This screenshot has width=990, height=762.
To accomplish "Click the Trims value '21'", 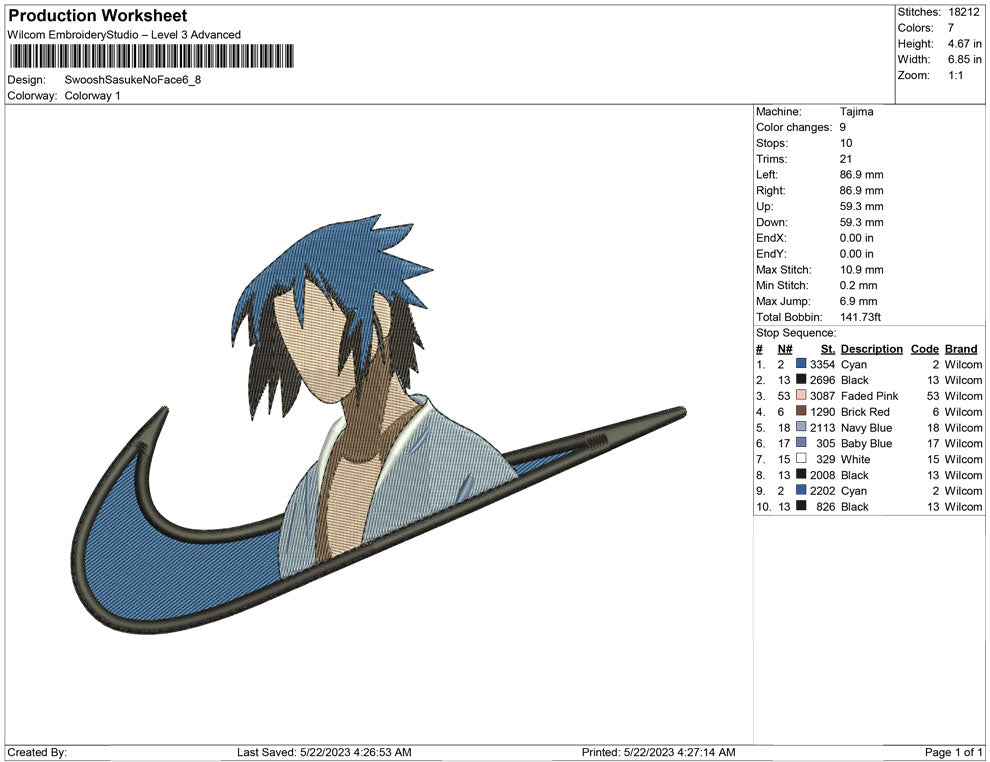I will (846, 159).
